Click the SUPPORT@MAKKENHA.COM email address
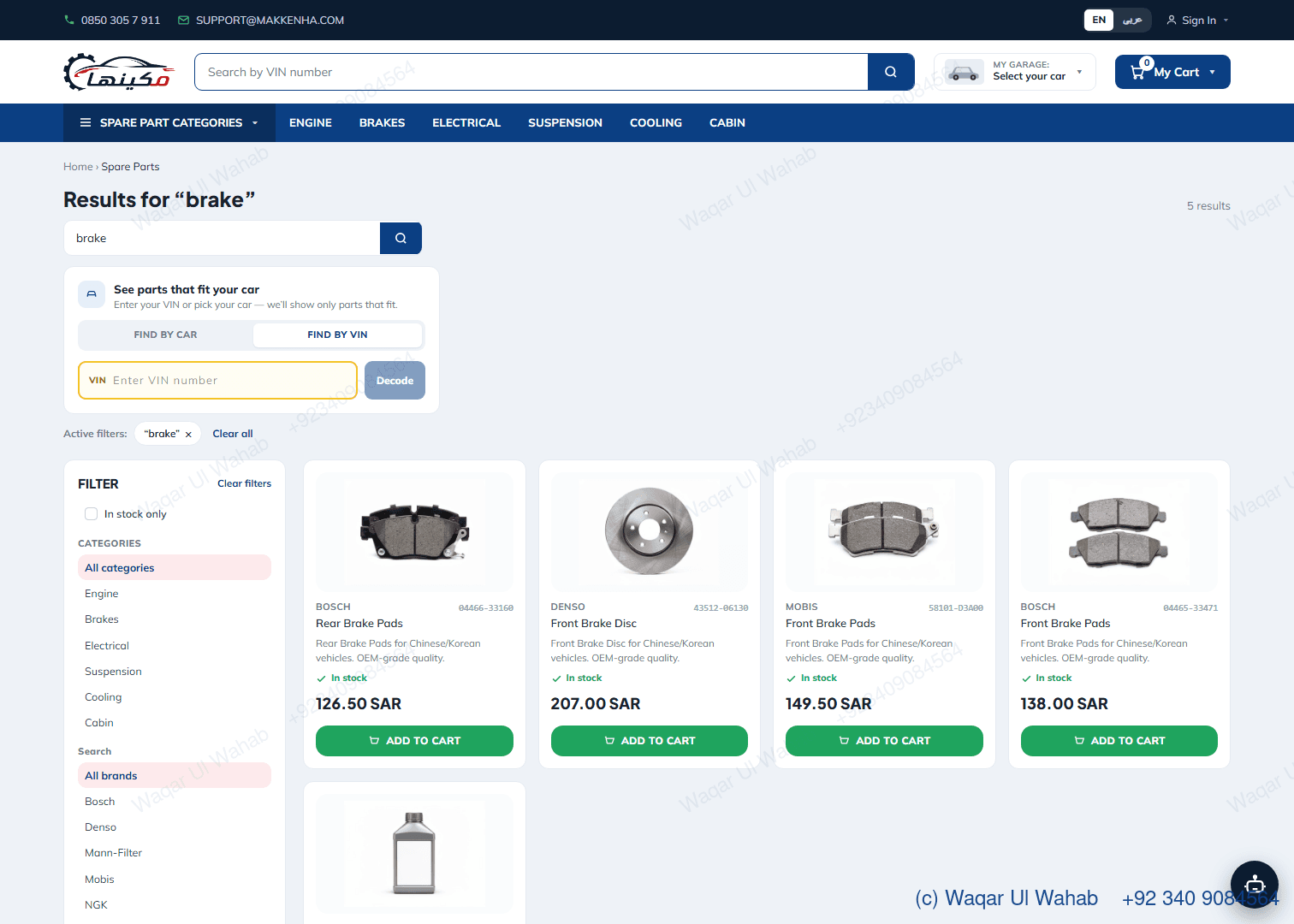The height and width of the screenshot is (924, 1294). tap(270, 20)
